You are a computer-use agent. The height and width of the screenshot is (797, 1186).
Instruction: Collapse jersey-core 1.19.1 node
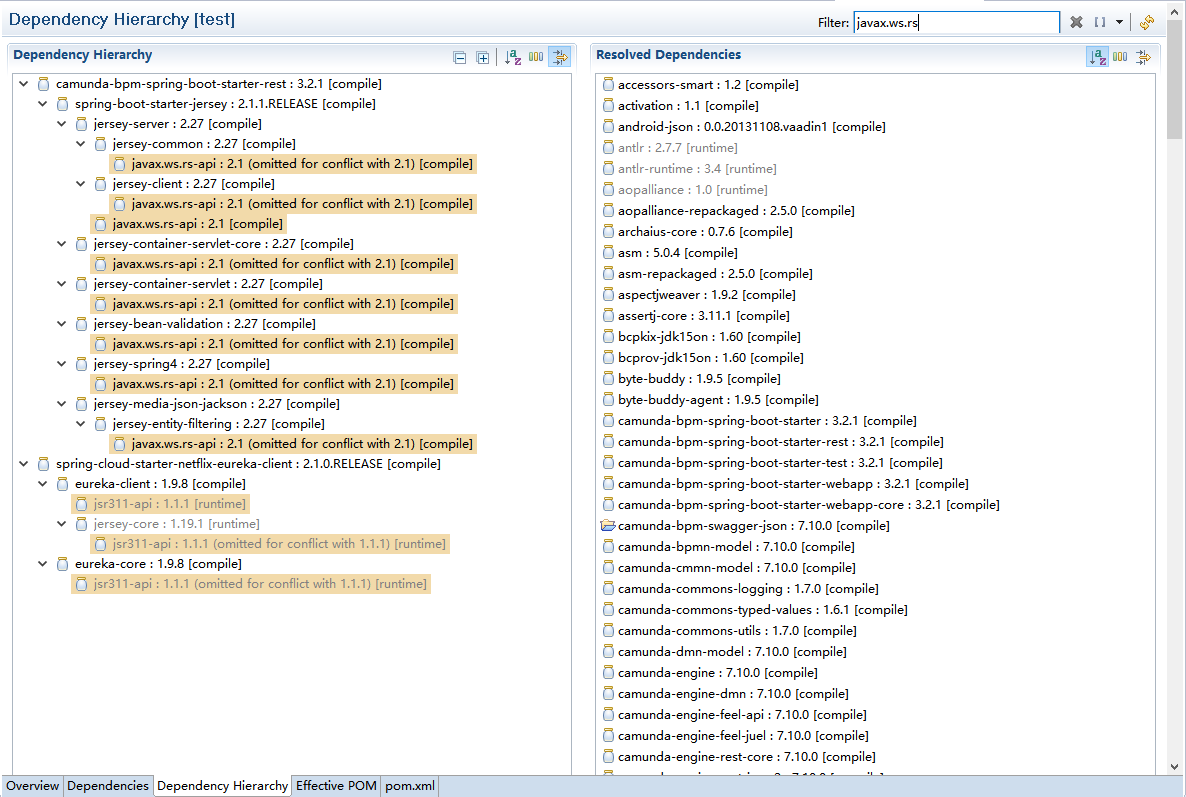(61, 523)
